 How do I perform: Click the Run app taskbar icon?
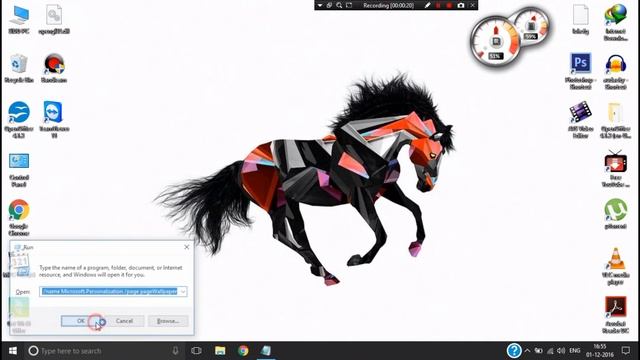point(266,351)
